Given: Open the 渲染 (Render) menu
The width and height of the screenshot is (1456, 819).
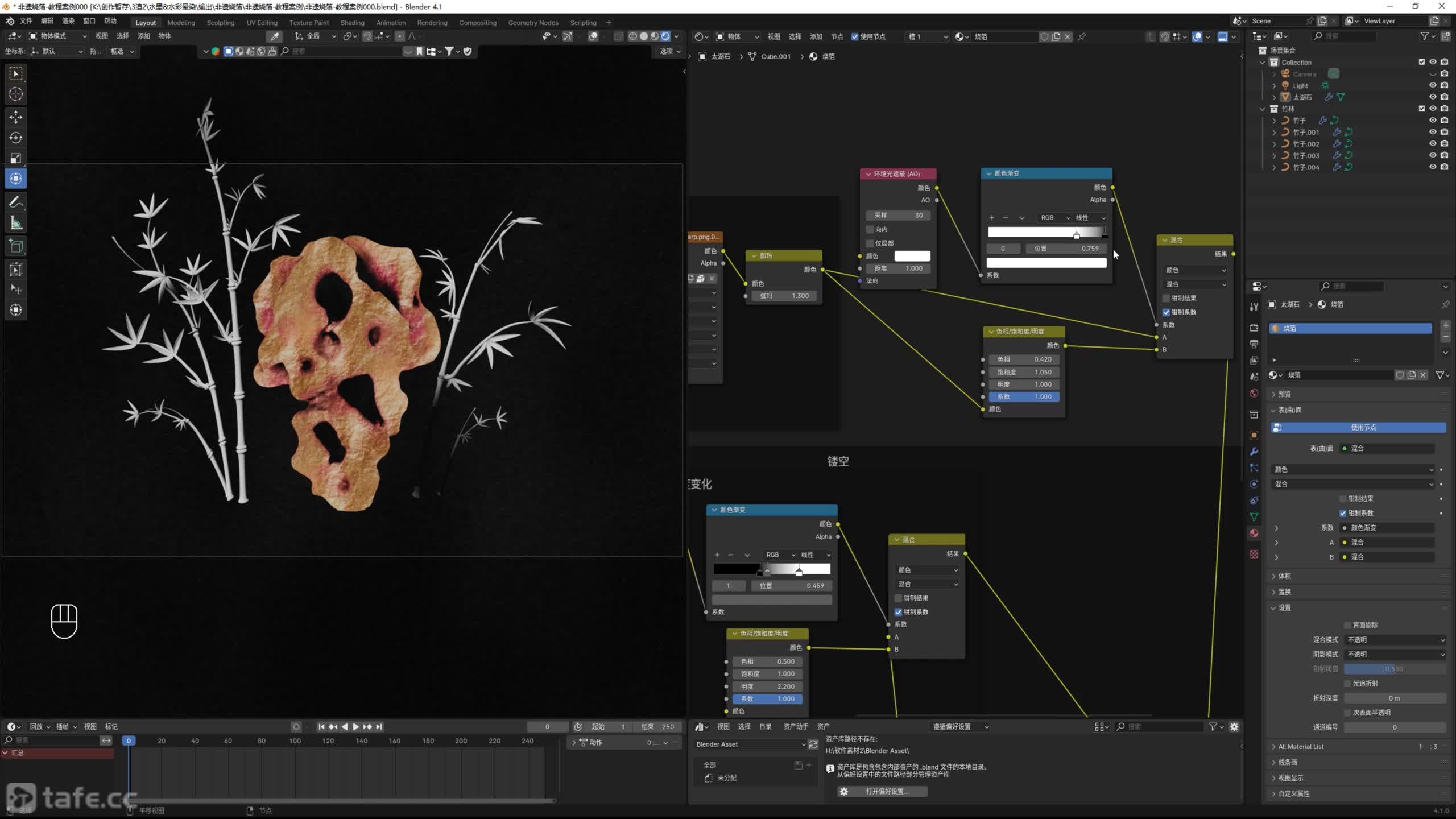Looking at the screenshot, I should (x=68, y=21).
